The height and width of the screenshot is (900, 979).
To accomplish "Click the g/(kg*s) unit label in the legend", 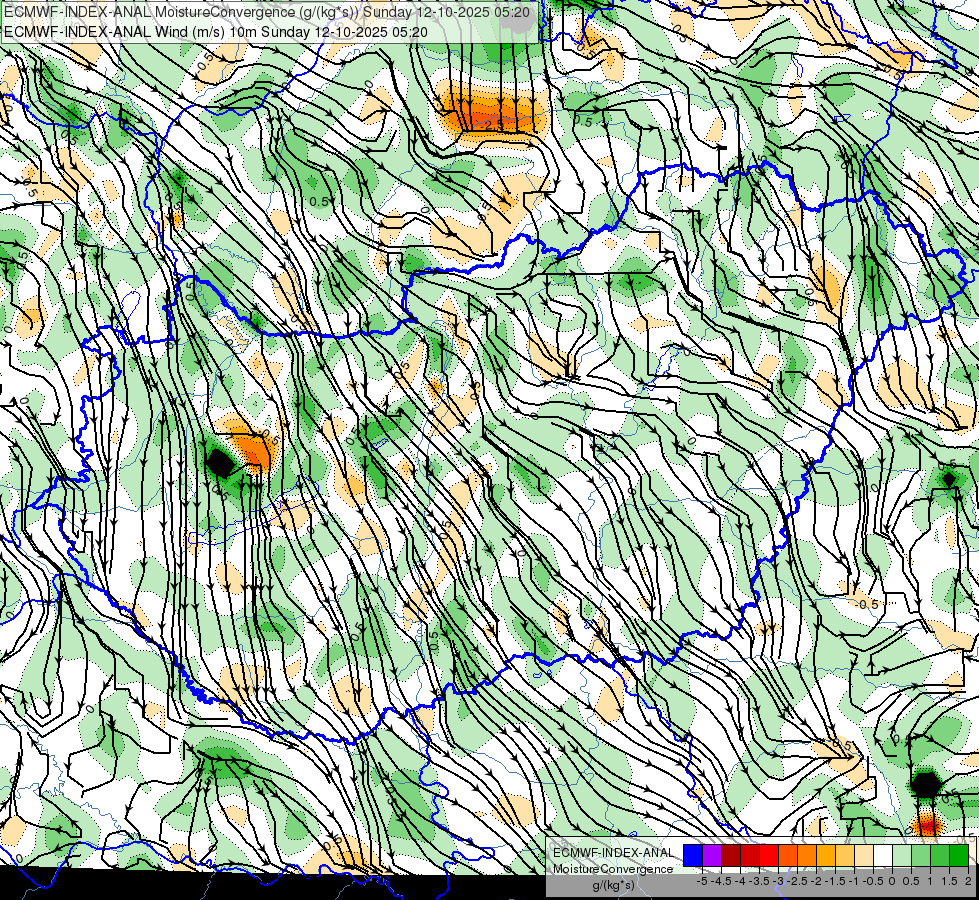I will (x=613, y=885).
